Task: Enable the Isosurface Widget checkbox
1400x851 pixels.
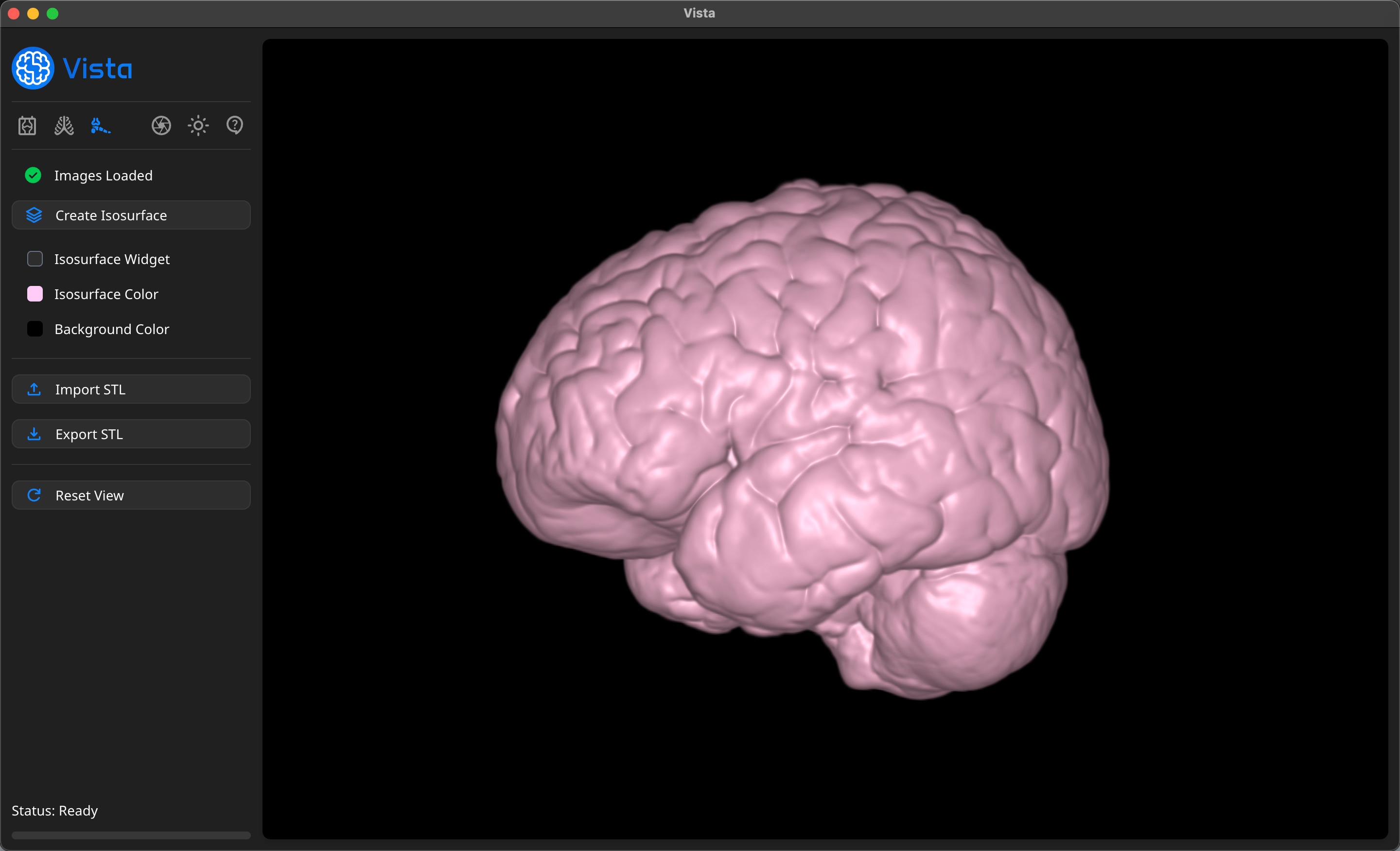Action: point(35,259)
